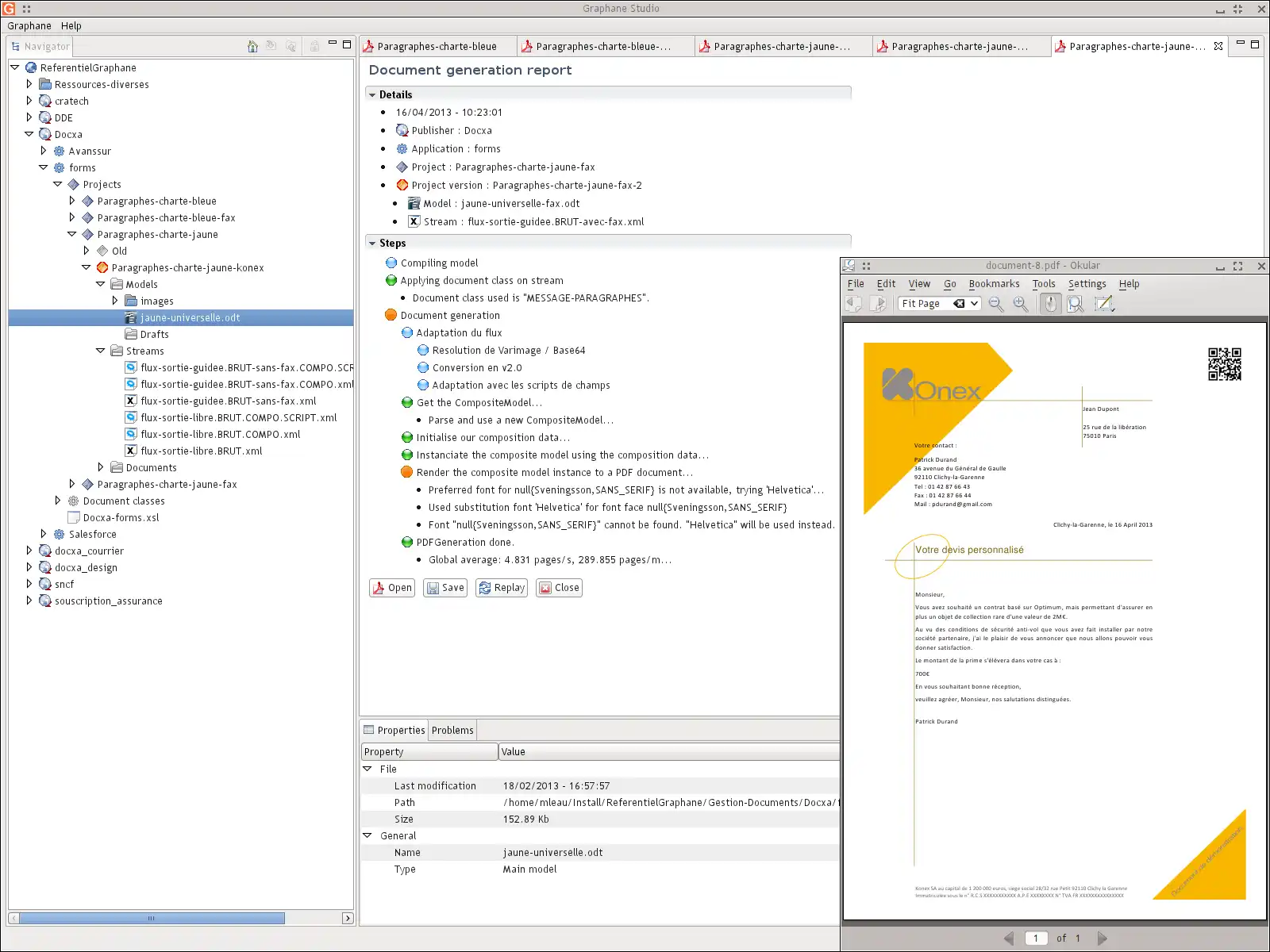The width and height of the screenshot is (1270, 952).
Task: Click the Navigator horizontal scrollbar
Action: [x=151, y=918]
